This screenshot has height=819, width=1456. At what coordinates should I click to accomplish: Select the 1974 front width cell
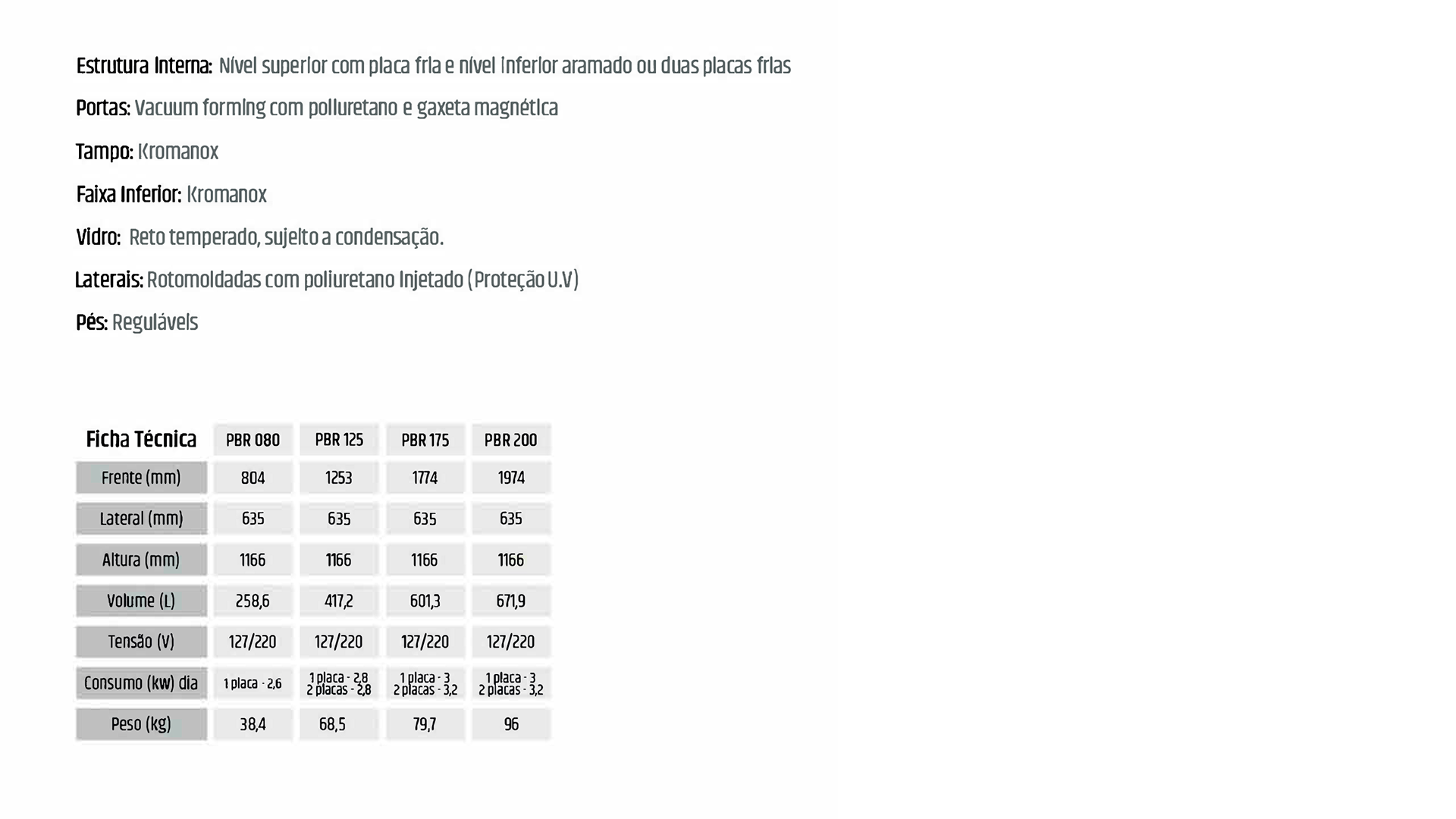click(511, 478)
